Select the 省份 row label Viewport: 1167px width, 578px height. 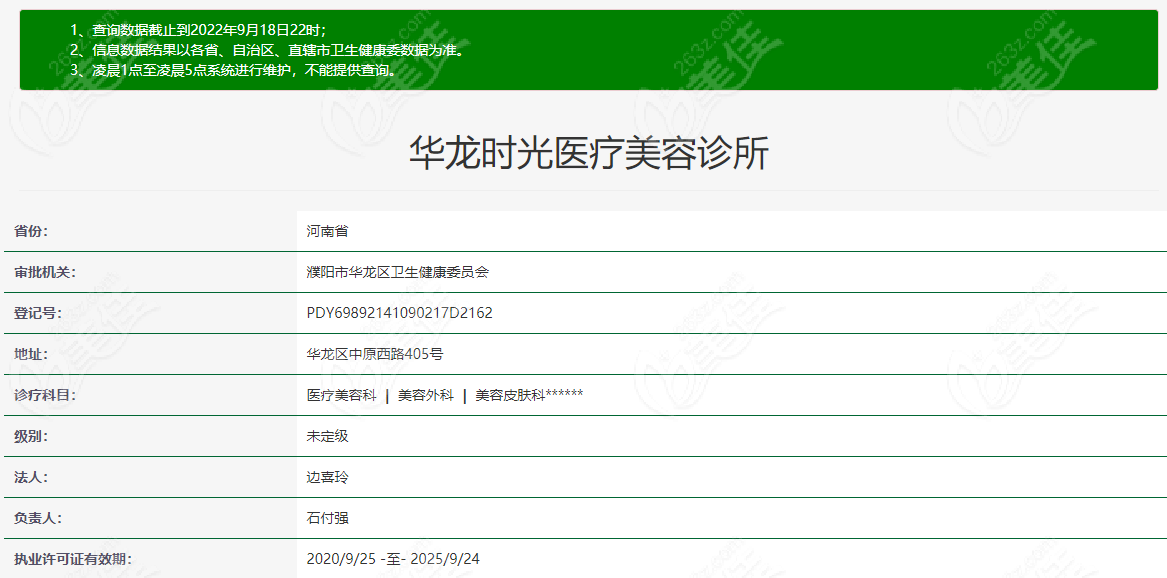point(31,231)
